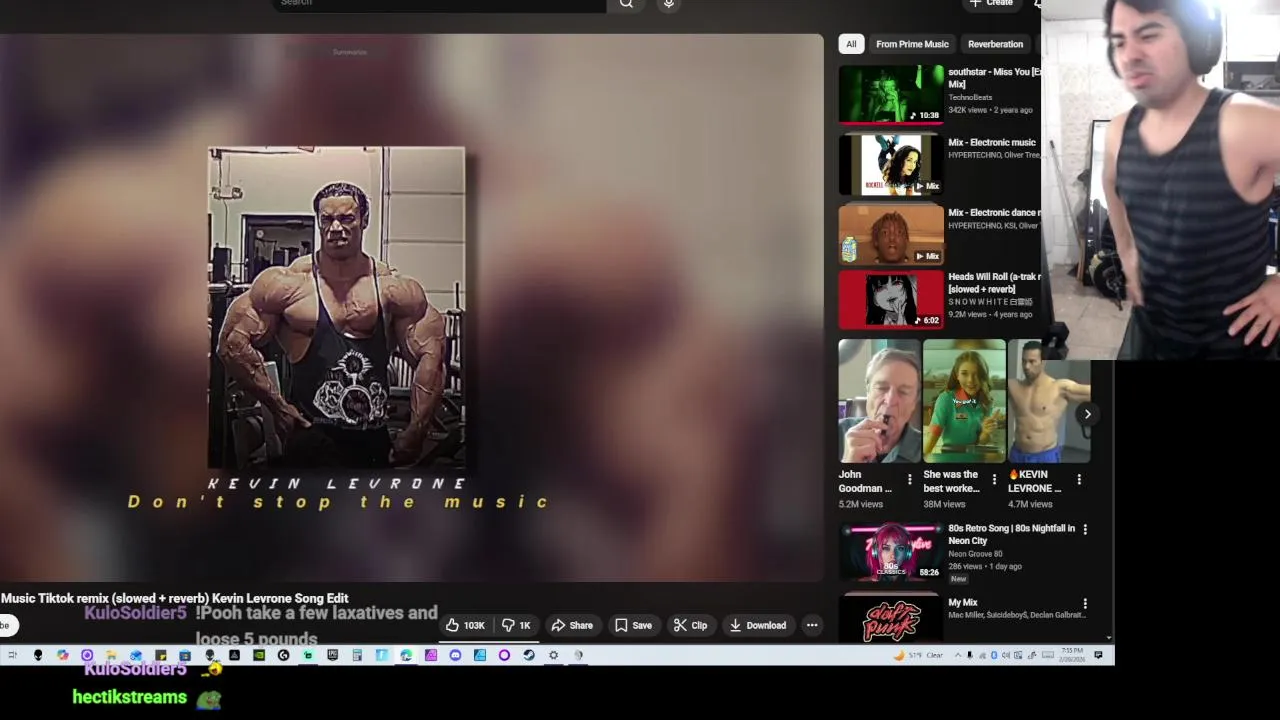This screenshot has height=720, width=1280.
Task: Open clock showing 7:55 PM
Action: (1072, 655)
